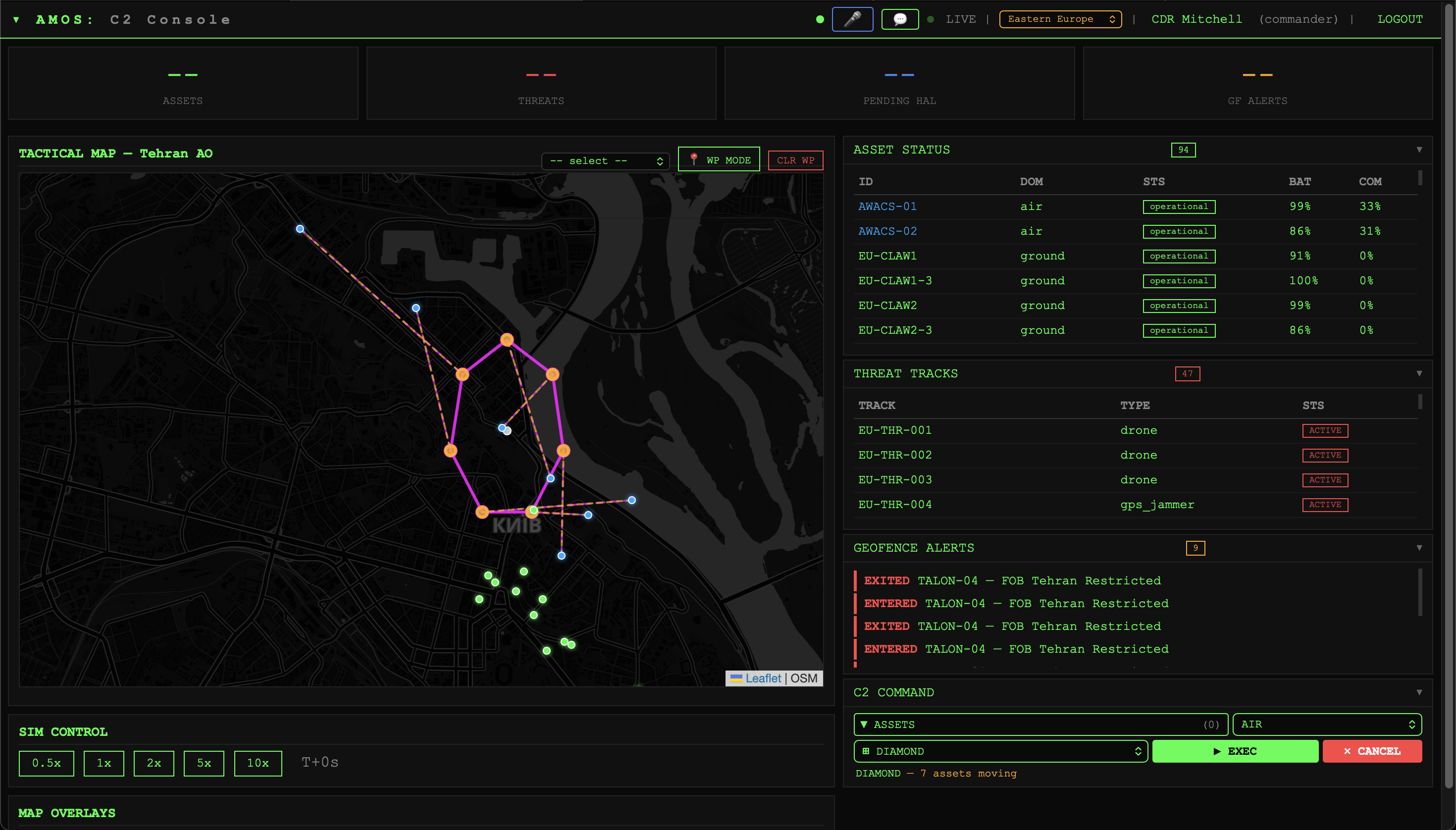Click the asset count badge 94

tap(1183, 151)
